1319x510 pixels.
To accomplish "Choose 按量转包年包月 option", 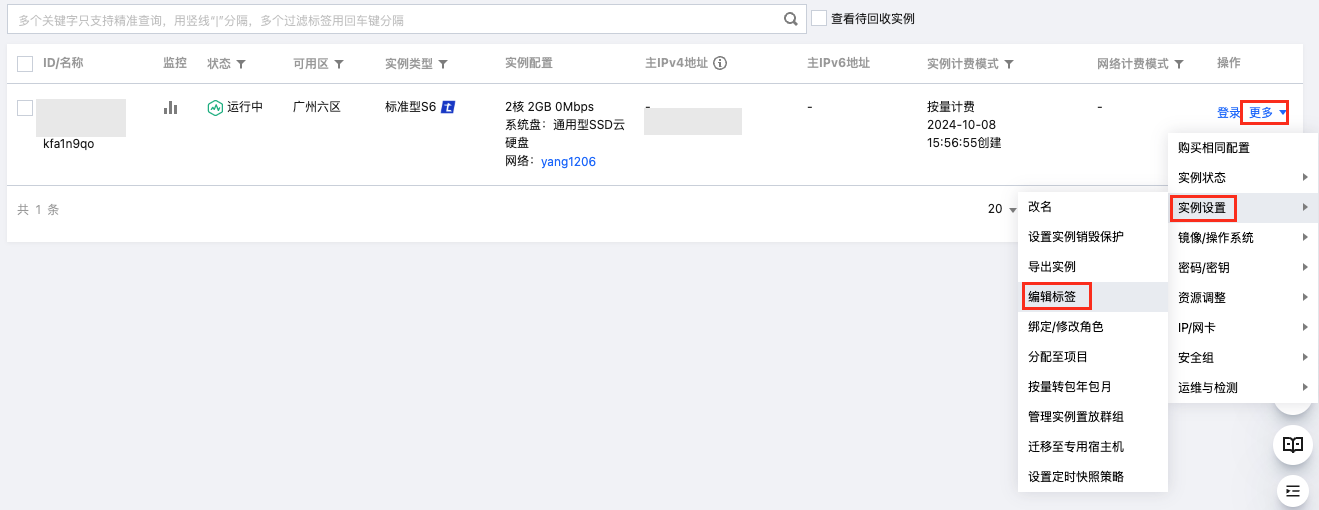I will (1093, 386).
